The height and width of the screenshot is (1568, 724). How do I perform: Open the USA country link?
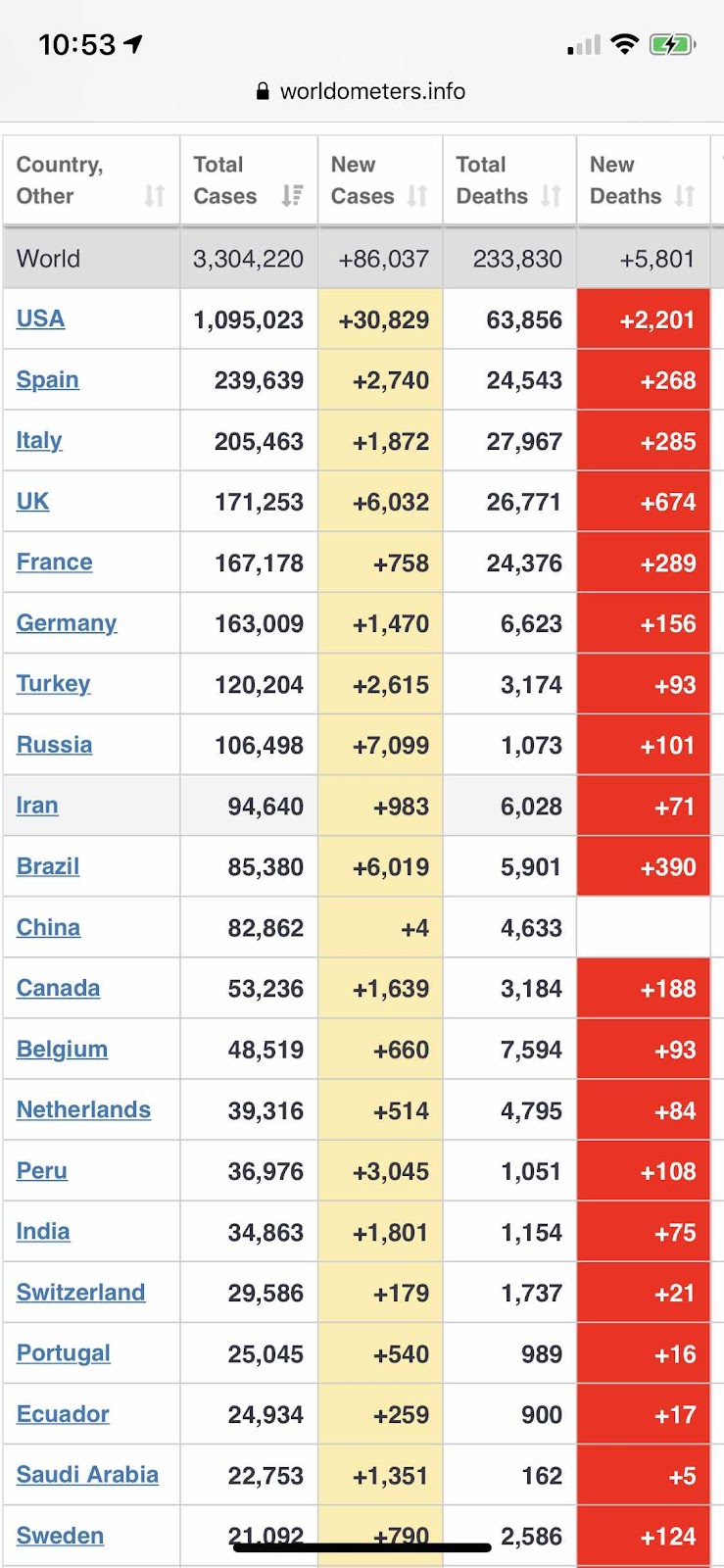(40, 318)
